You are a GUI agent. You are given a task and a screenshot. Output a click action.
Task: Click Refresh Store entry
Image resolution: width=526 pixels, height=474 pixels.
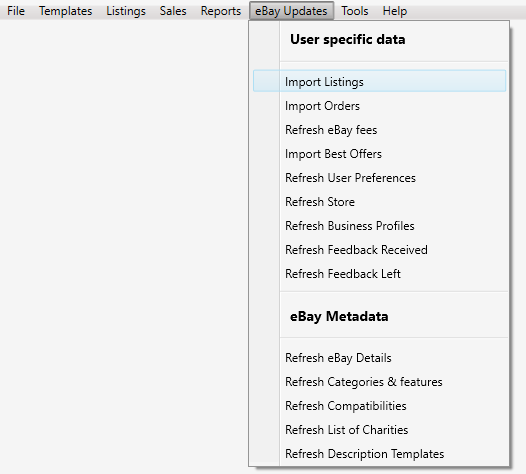(379, 202)
